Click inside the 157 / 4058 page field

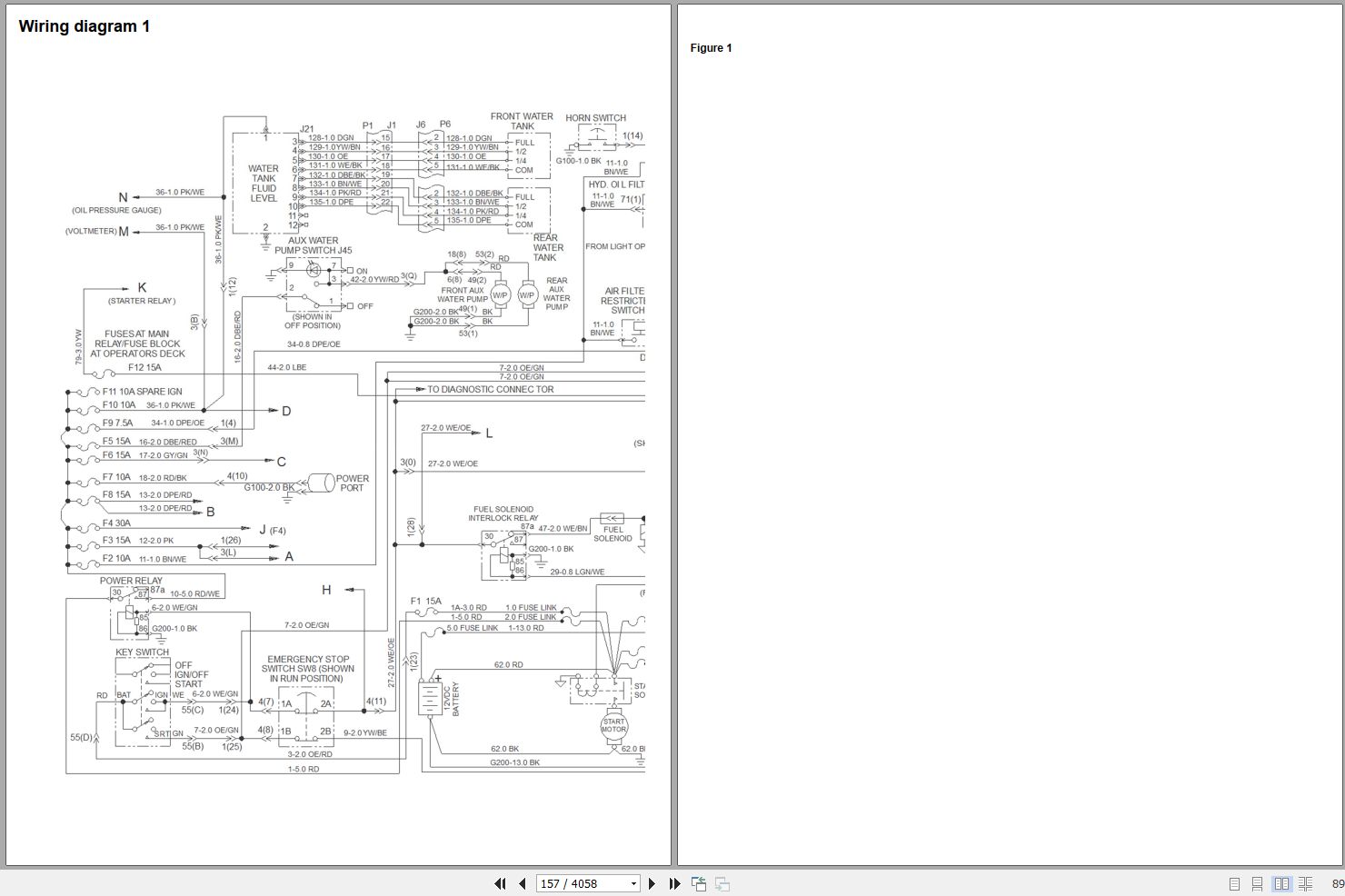pyautogui.click(x=573, y=883)
